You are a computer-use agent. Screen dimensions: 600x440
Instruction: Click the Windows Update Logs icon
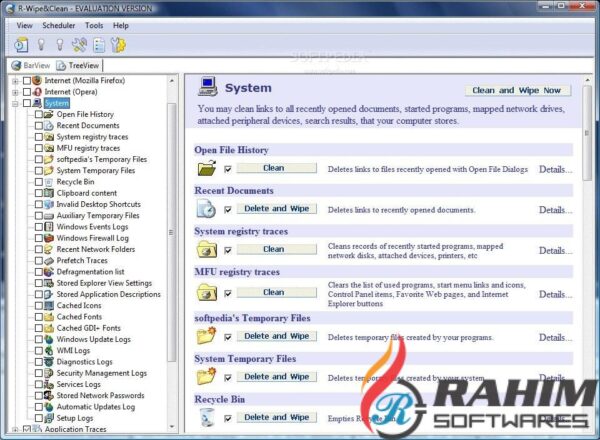[x=49, y=339]
